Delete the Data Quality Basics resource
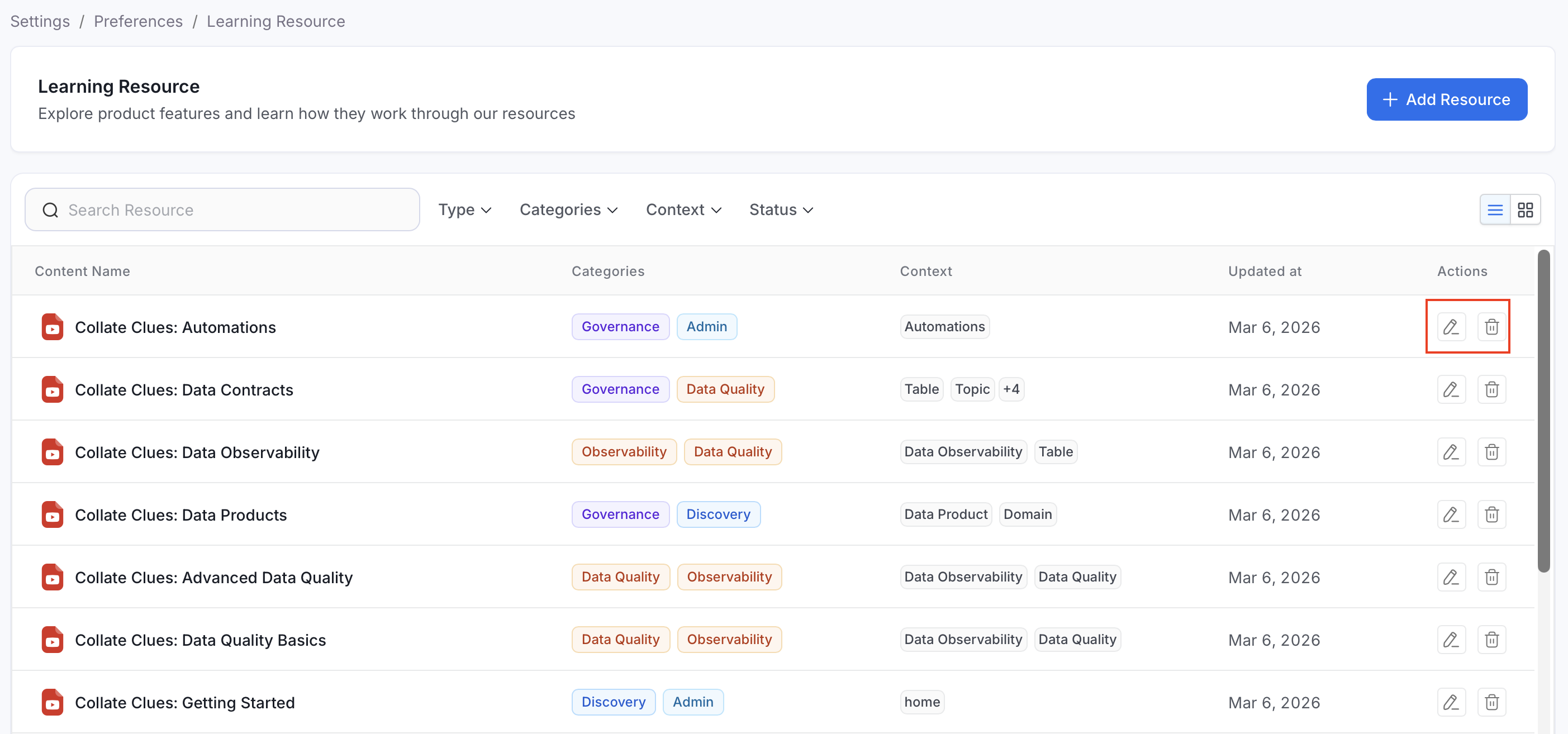The width and height of the screenshot is (1568, 734). click(1491, 640)
